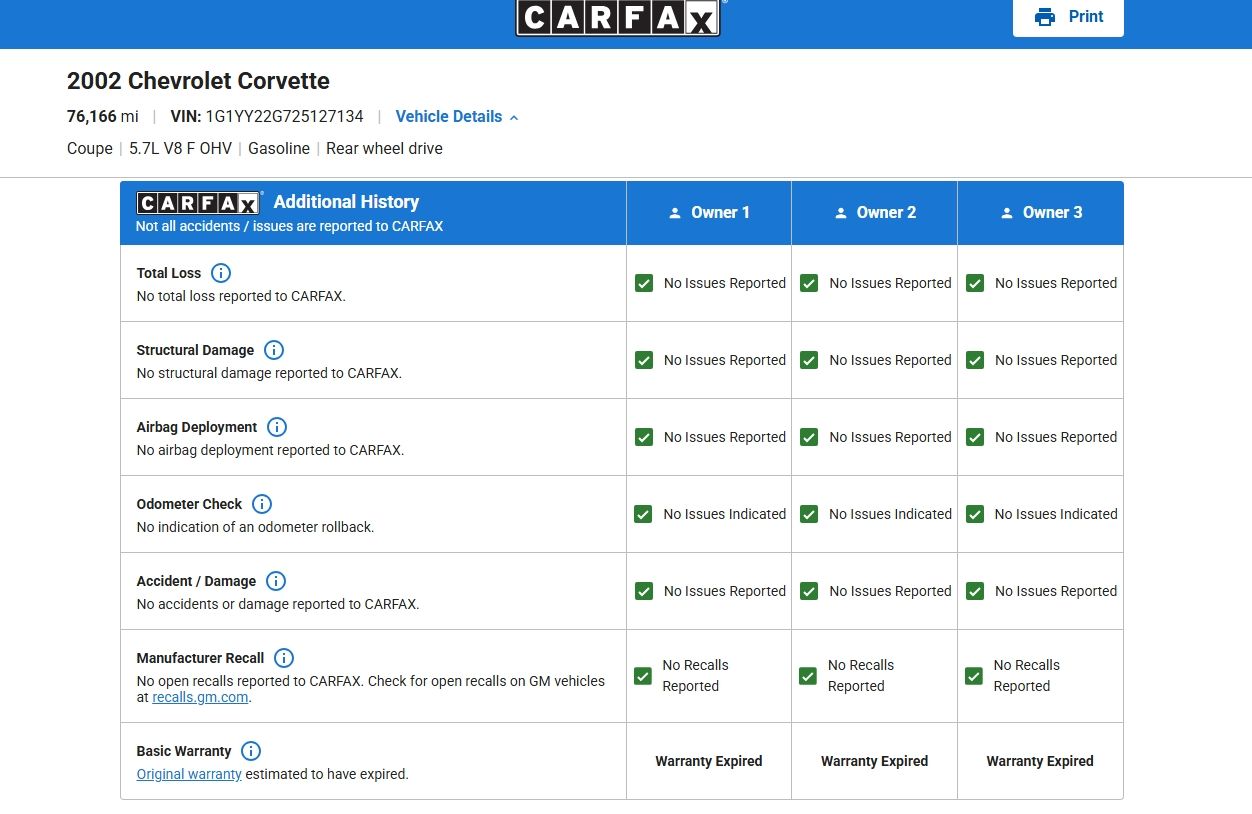Click the Rear wheel drive text
The height and width of the screenshot is (814, 1252).
pos(384,148)
